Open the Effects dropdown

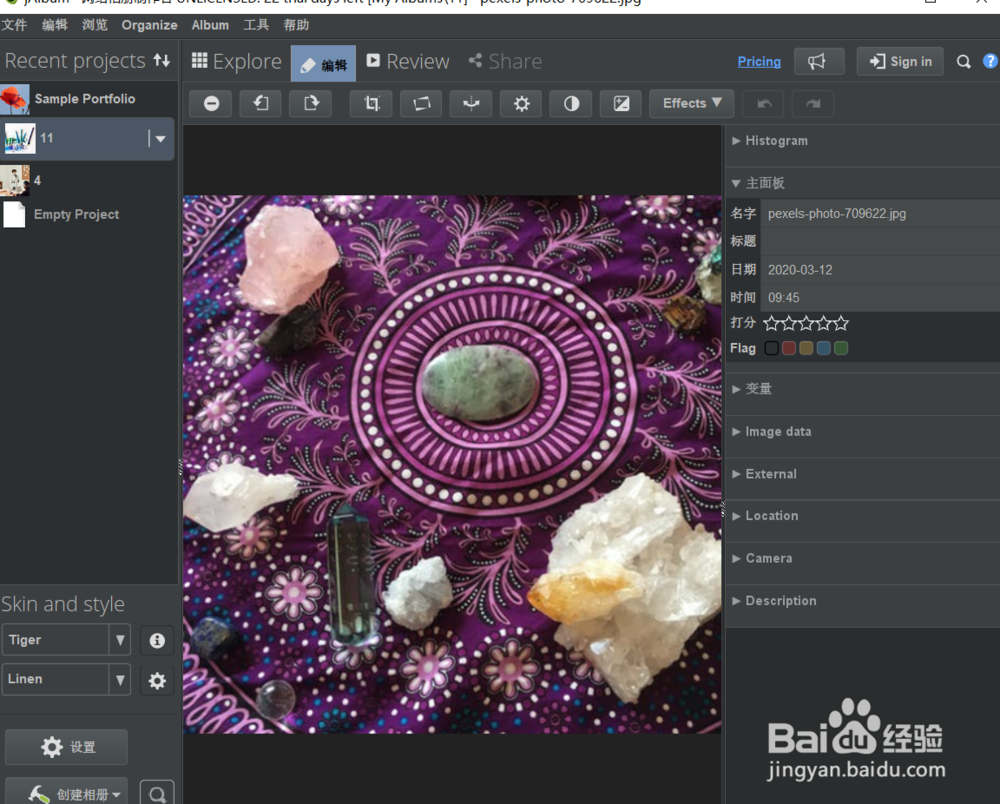coord(691,103)
